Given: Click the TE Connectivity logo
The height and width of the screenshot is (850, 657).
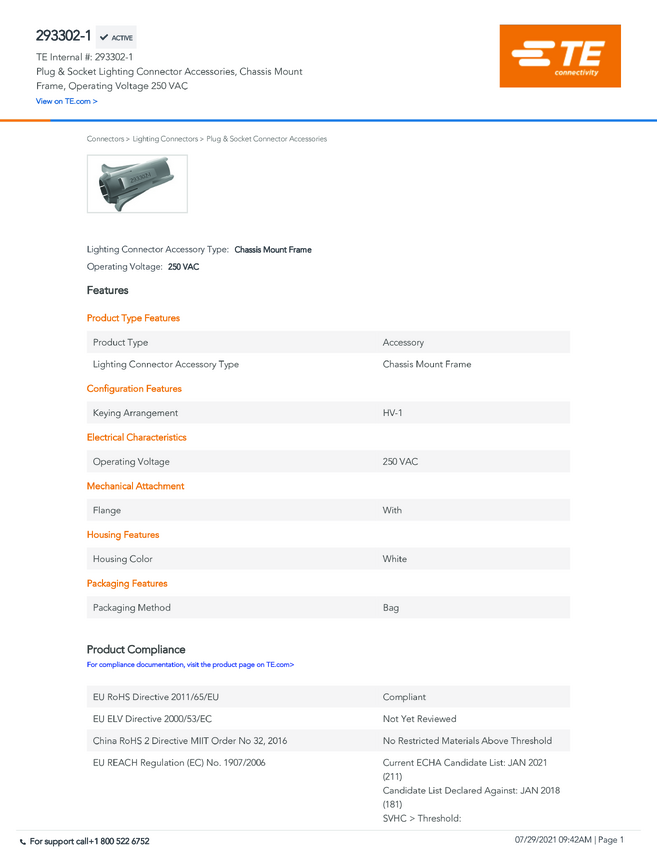Looking at the screenshot, I should click(x=560, y=56).
